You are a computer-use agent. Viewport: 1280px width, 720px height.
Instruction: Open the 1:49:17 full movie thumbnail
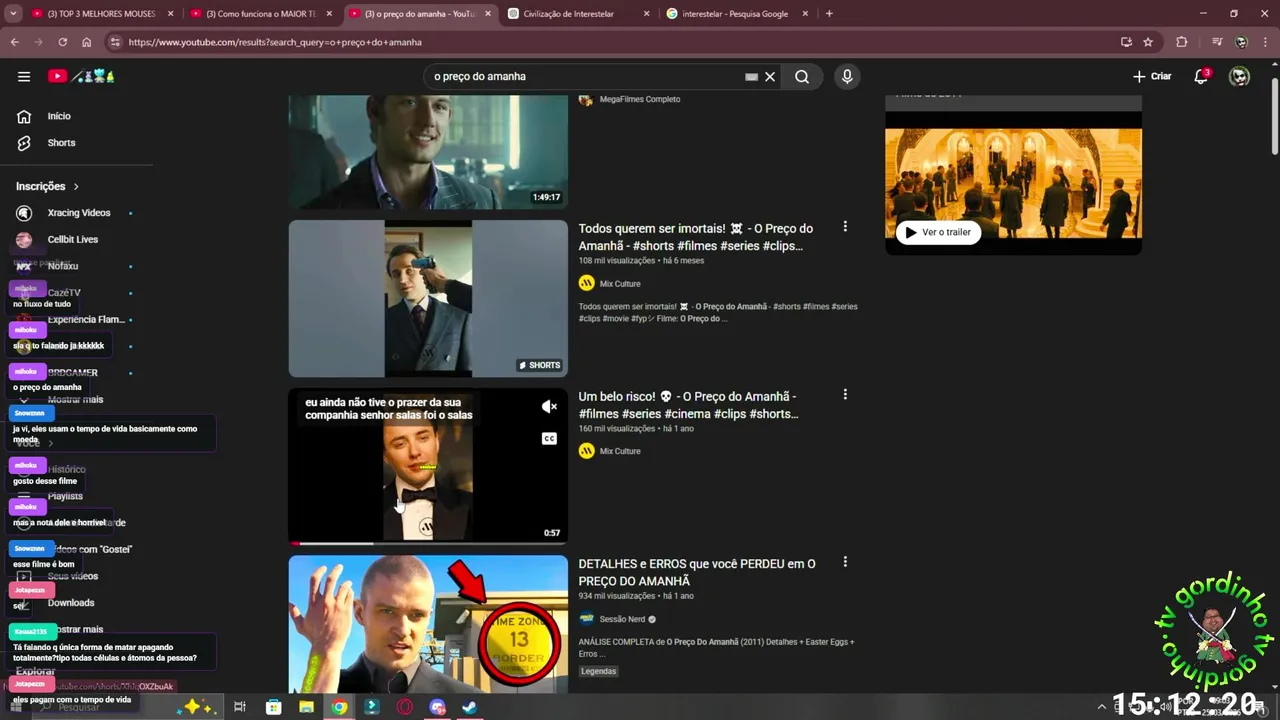point(428,152)
